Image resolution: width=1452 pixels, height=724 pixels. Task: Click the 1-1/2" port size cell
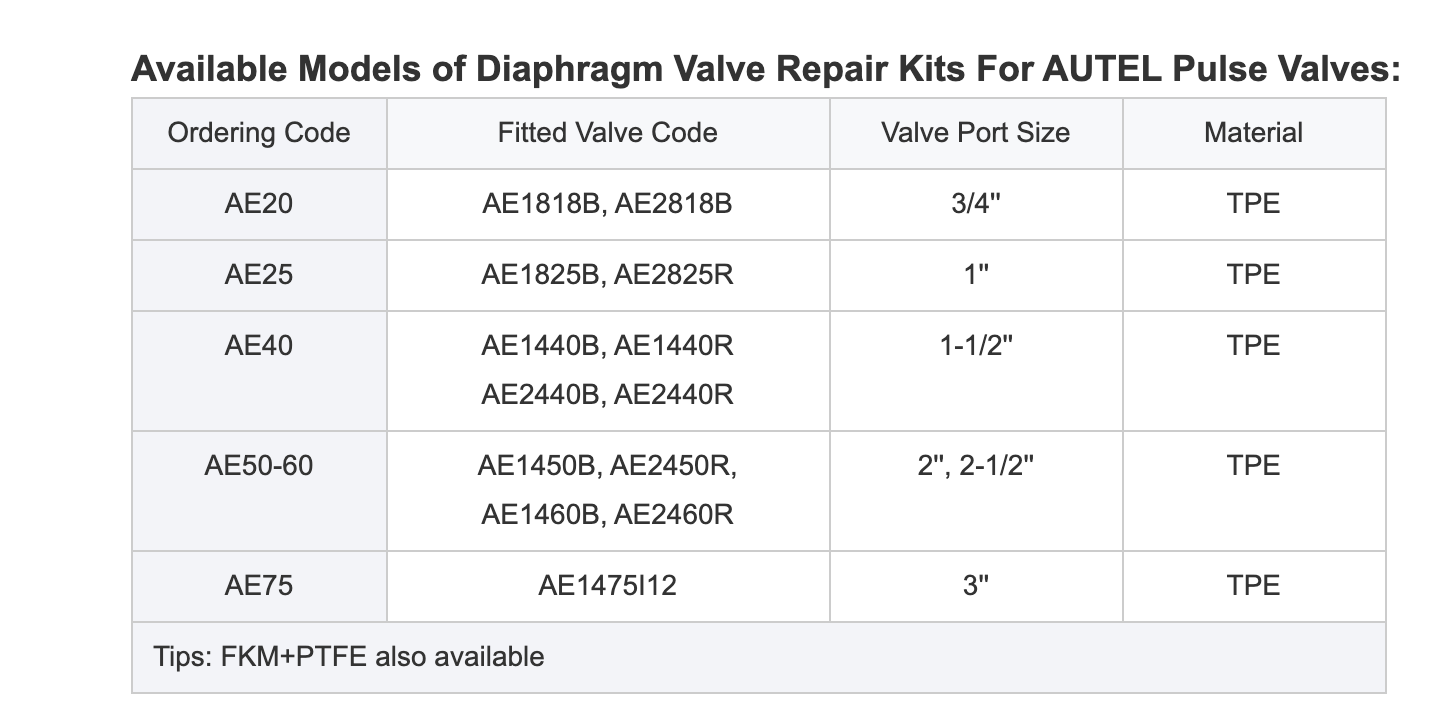point(976,371)
